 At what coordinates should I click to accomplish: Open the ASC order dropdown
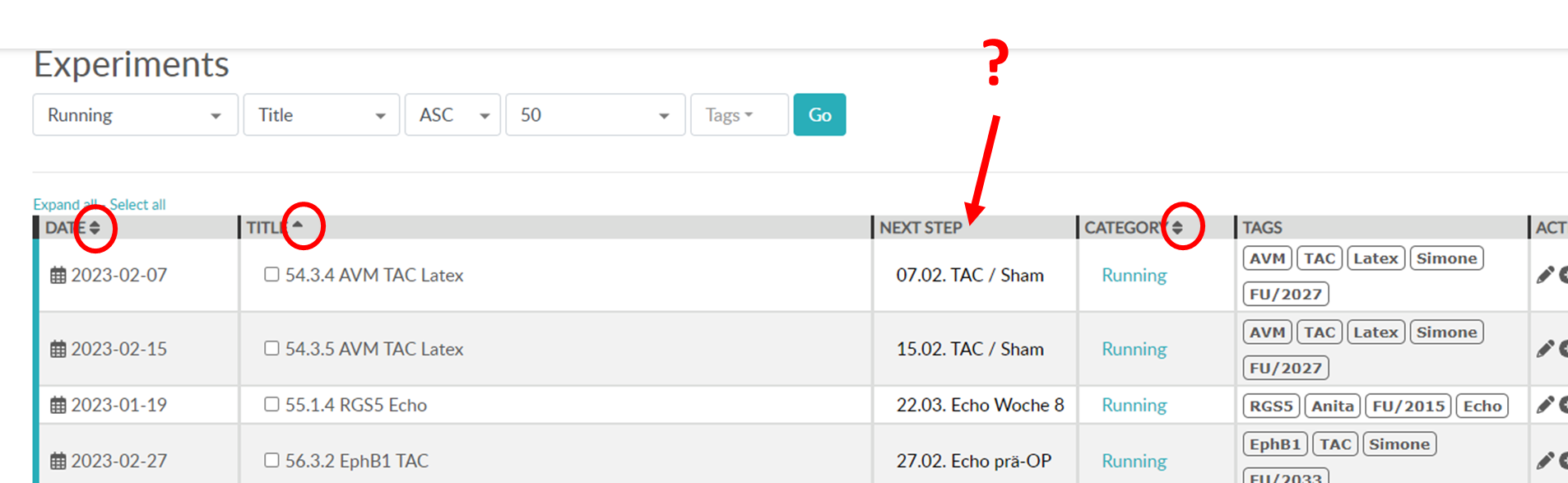tap(452, 114)
